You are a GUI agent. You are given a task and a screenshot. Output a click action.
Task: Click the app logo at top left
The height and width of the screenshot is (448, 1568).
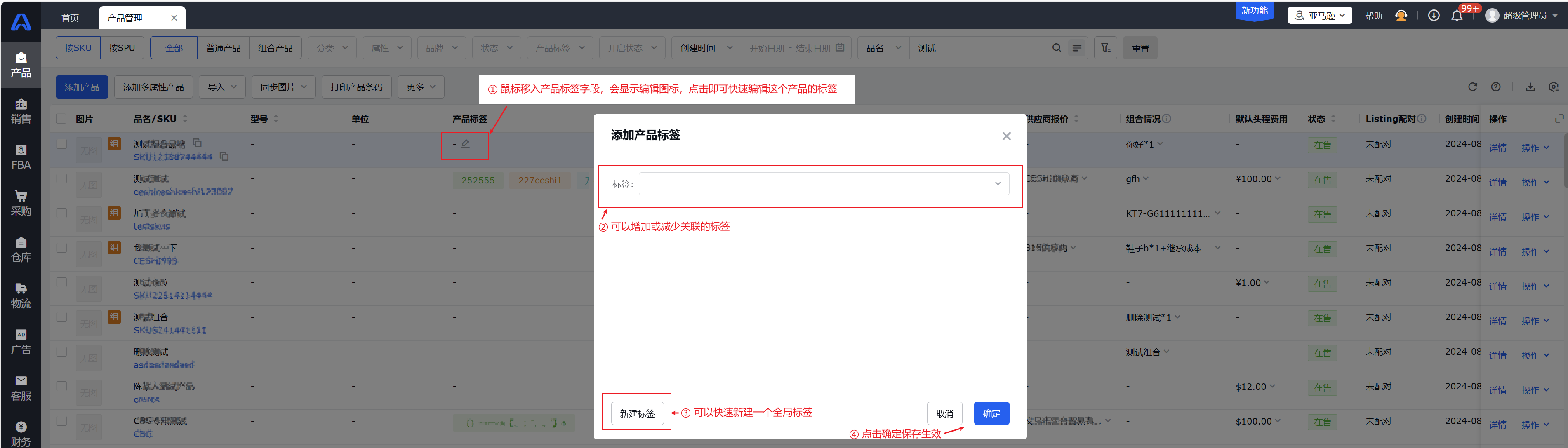coord(21,22)
